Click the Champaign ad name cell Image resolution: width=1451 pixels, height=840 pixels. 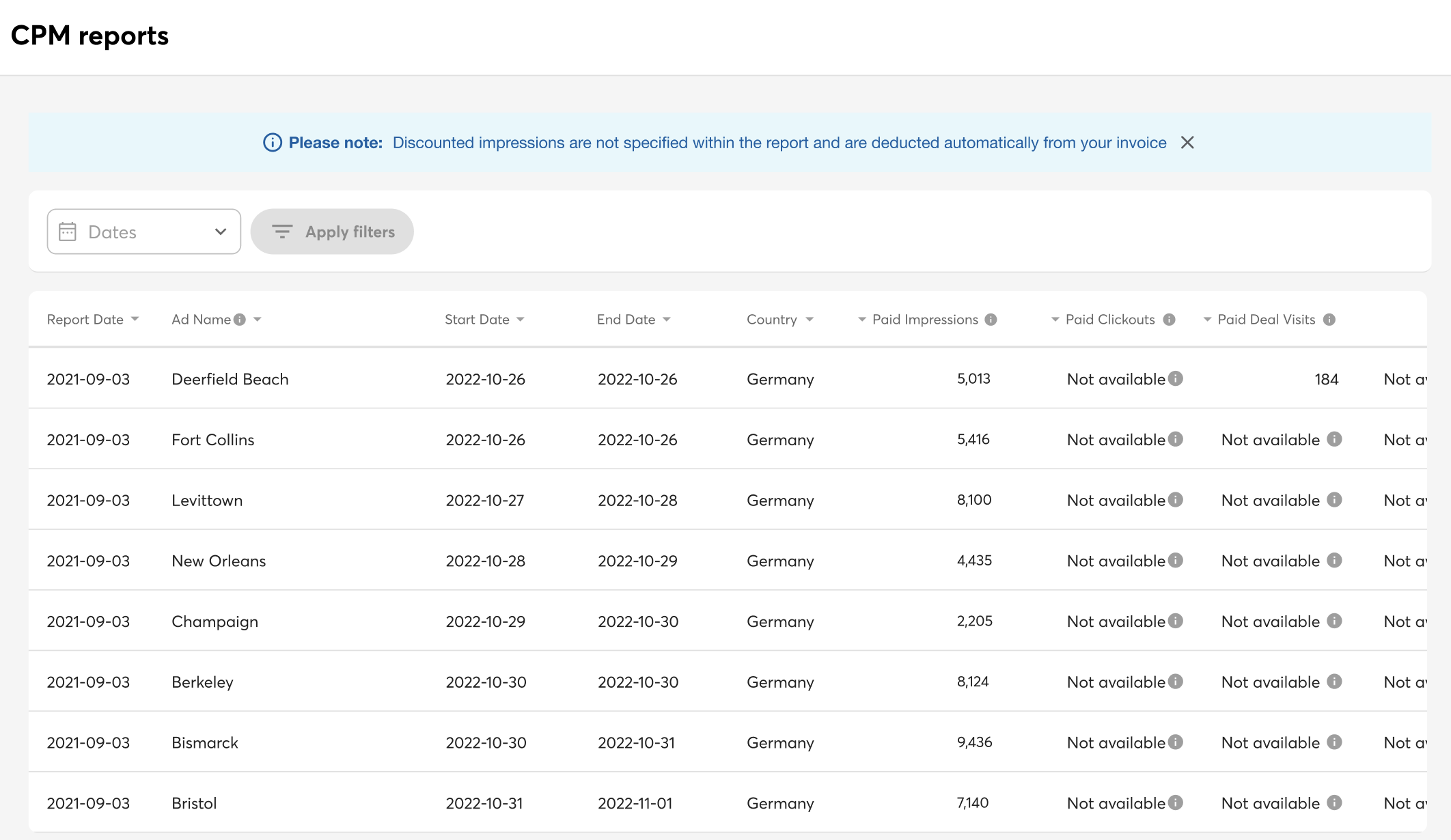tap(215, 621)
